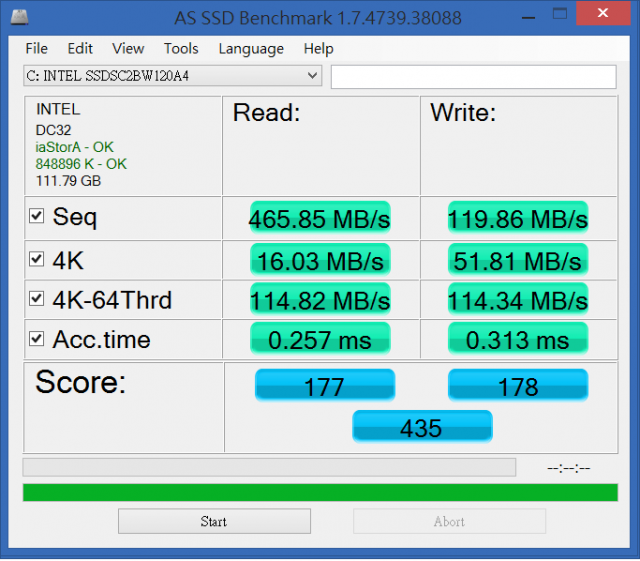Viewport: 640px width, 561px height.
Task: Click the write score 178
Action: tap(518, 385)
